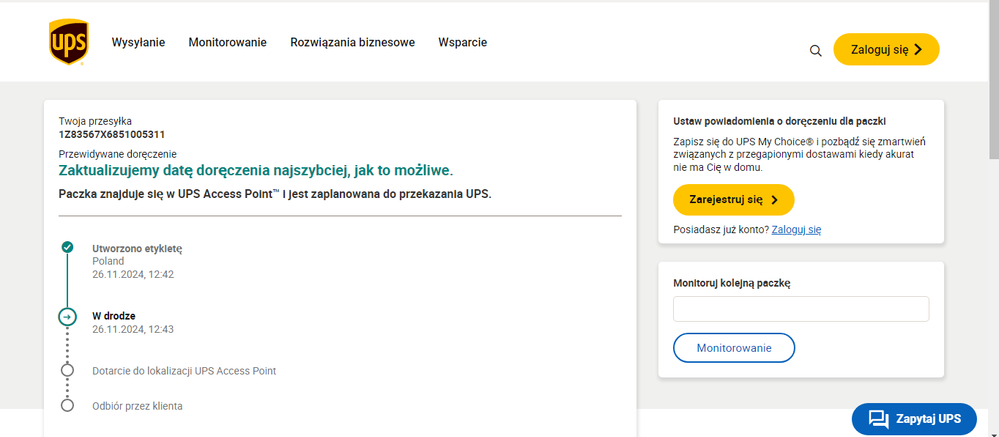Screen dimensions: 999x437
Task: Click the arrow 'W drodze' status marker
Action: click(67, 317)
